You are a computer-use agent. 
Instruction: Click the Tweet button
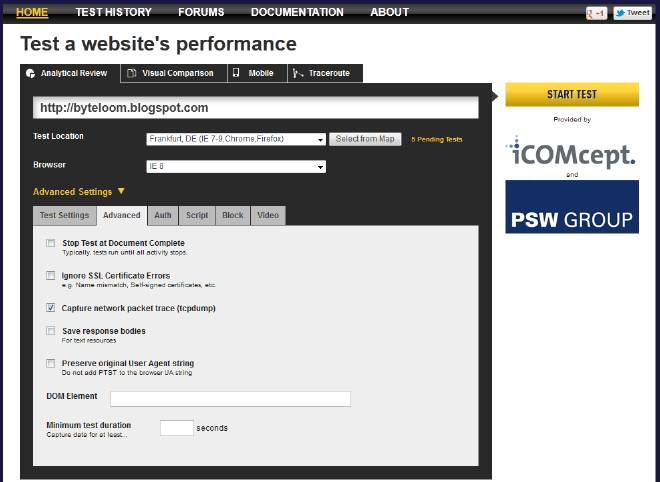(632, 13)
